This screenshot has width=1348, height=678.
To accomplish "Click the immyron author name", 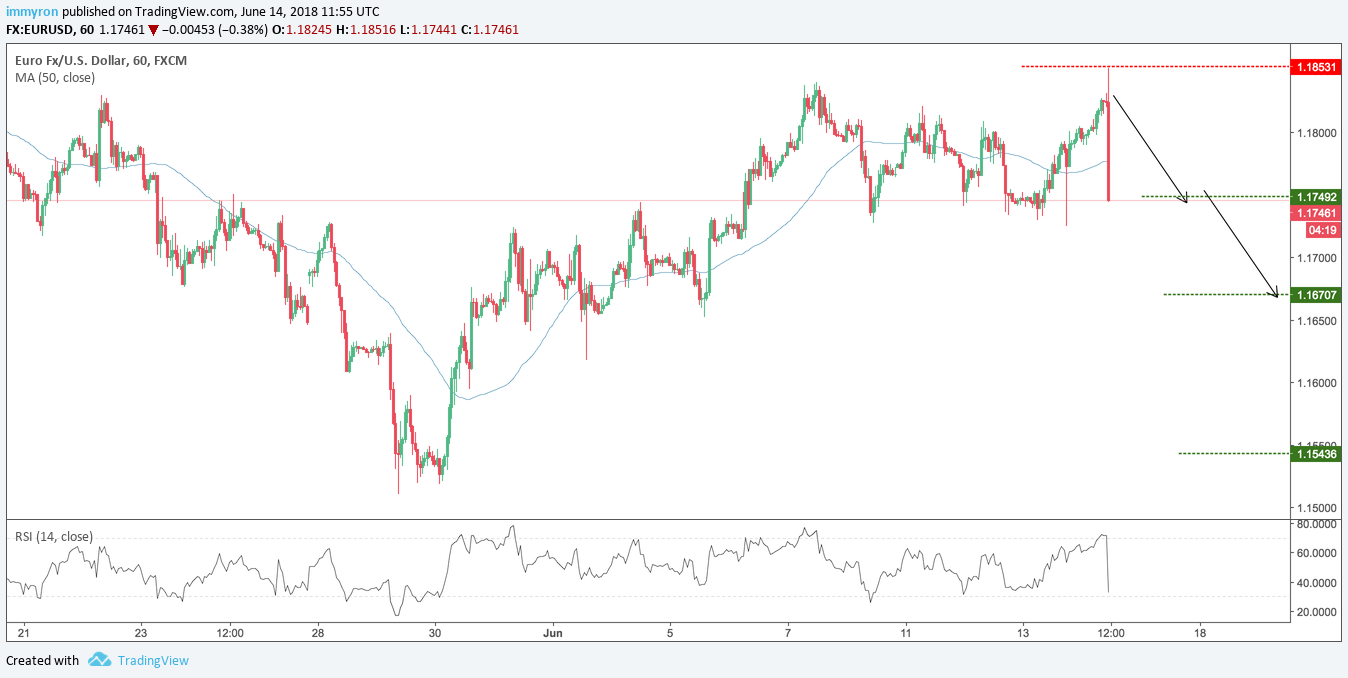I will pyautogui.click(x=30, y=11).
